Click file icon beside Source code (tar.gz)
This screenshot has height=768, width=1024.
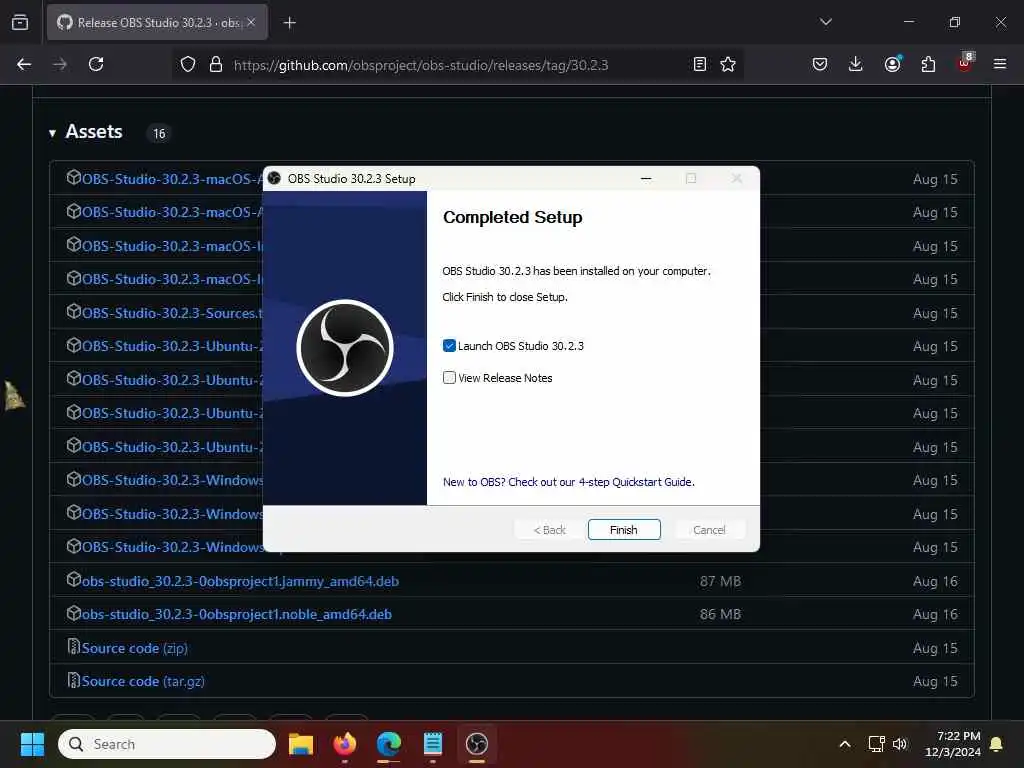(x=74, y=680)
